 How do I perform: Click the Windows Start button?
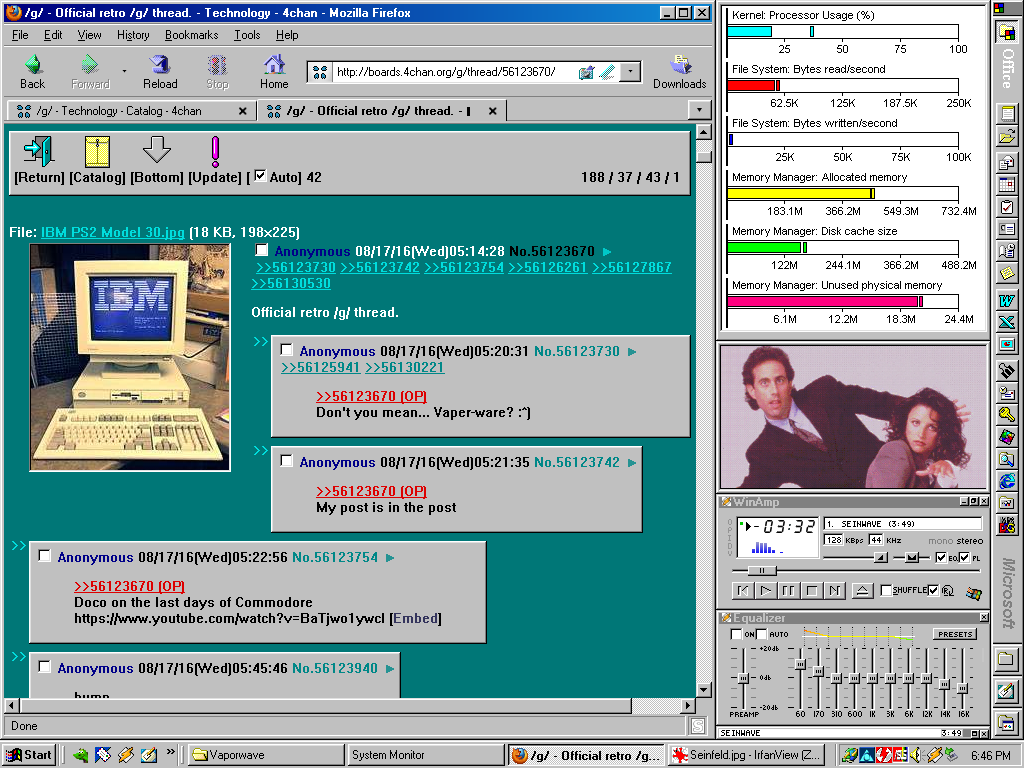click(29, 755)
